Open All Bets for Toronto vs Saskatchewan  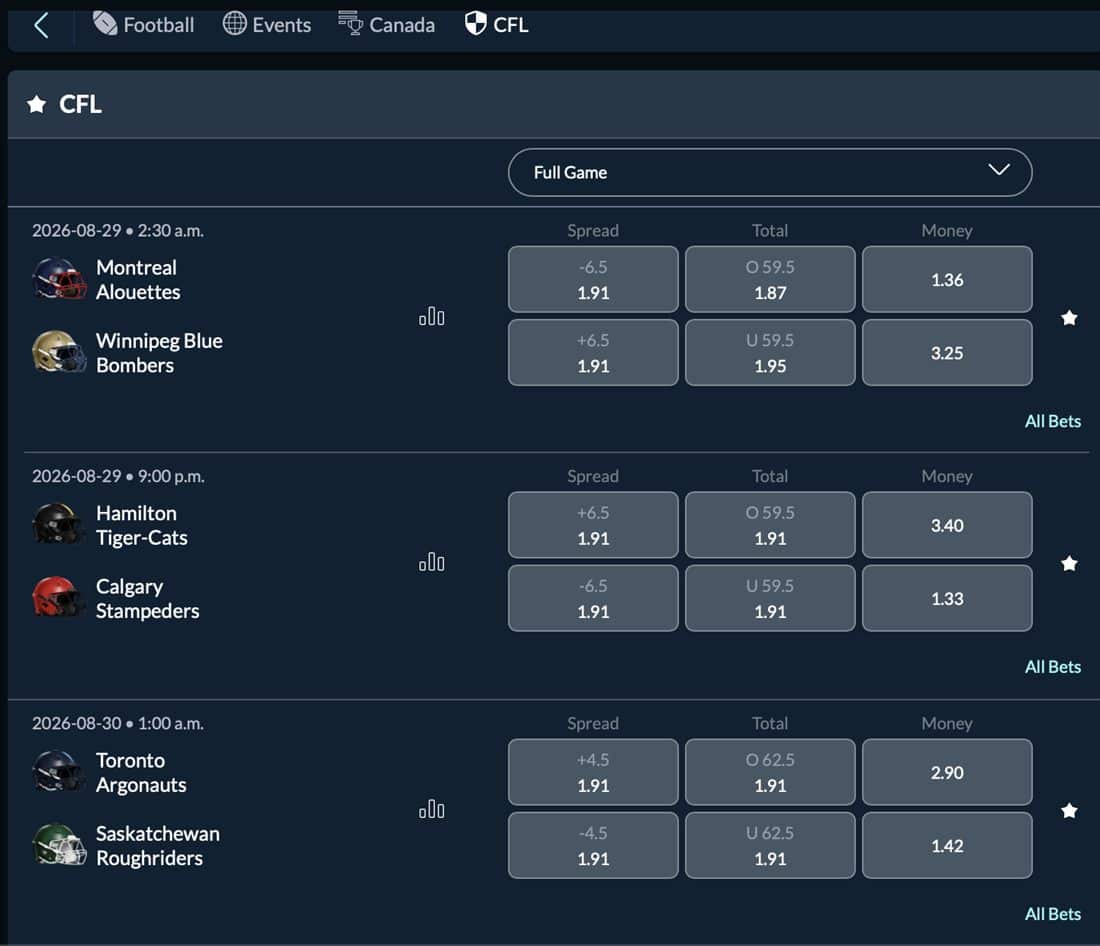(1052, 914)
